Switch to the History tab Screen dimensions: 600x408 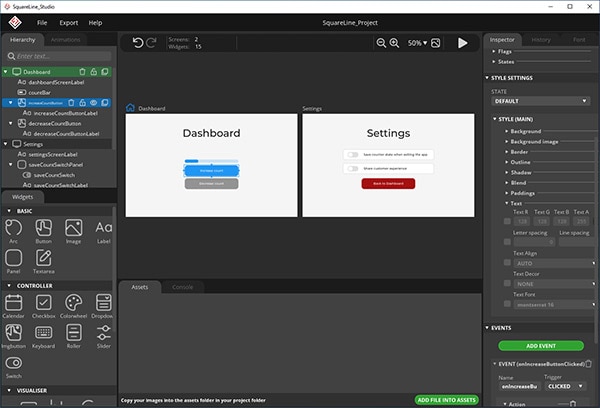[x=541, y=39]
